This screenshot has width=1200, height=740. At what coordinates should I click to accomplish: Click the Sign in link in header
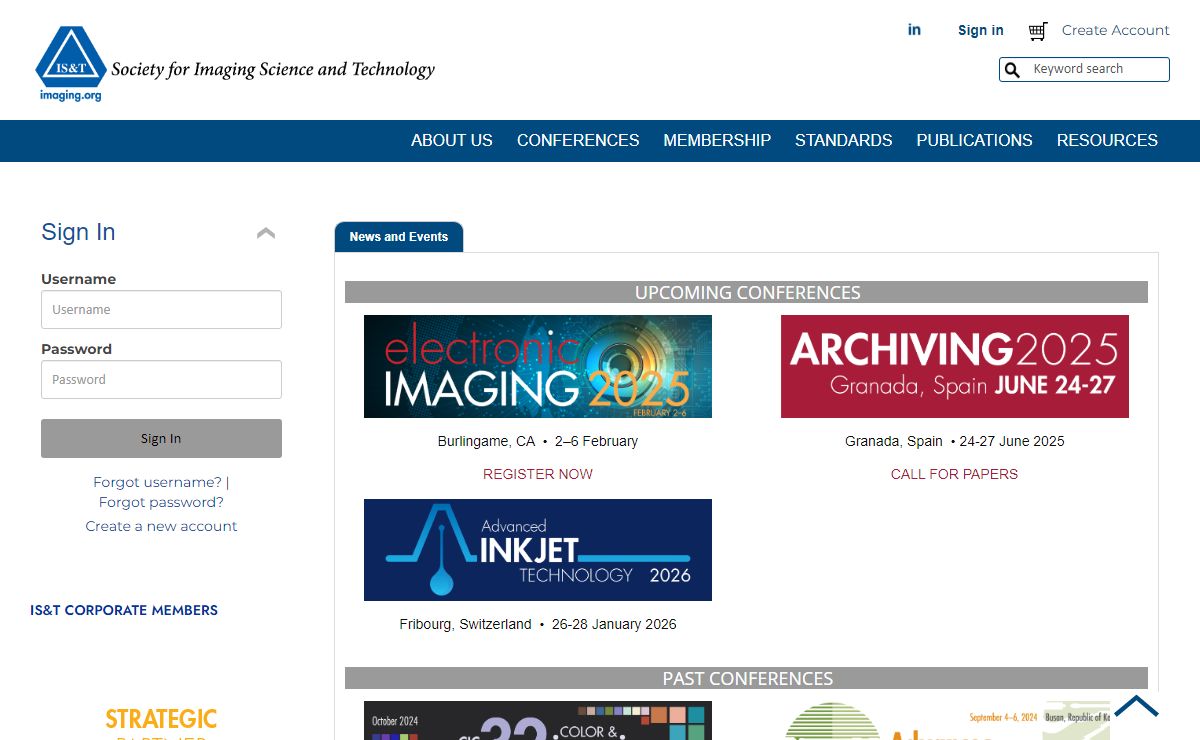981,30
